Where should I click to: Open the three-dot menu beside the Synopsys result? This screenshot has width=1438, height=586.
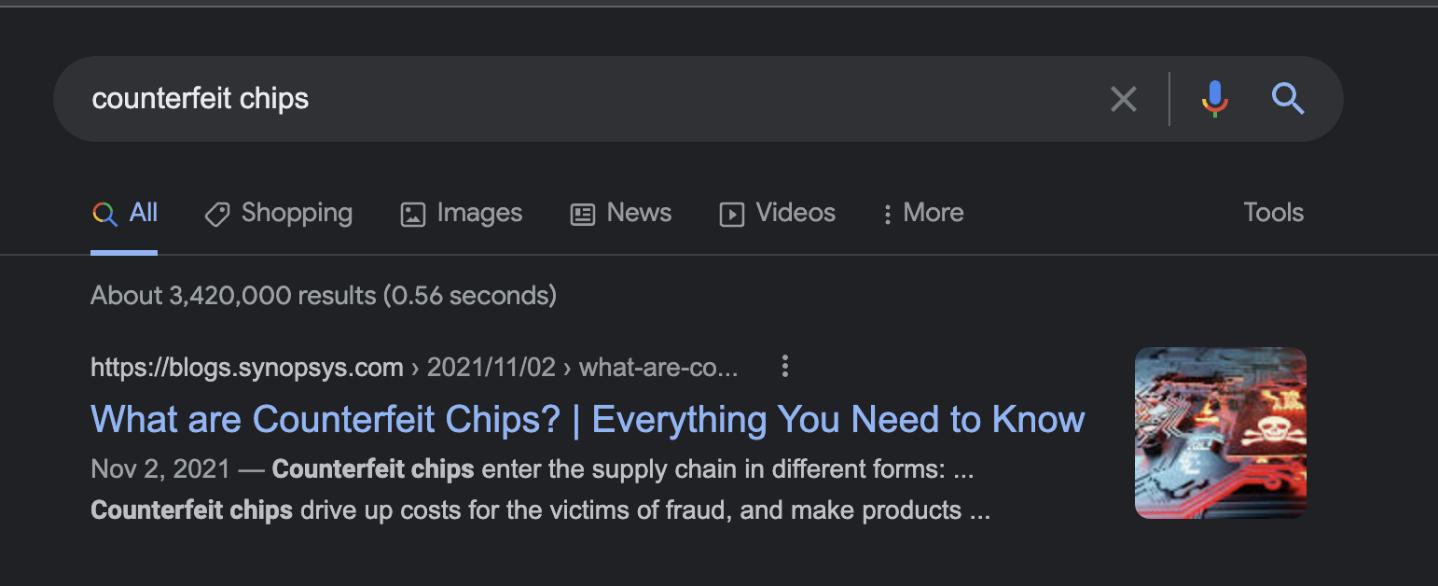pos(785,367)
